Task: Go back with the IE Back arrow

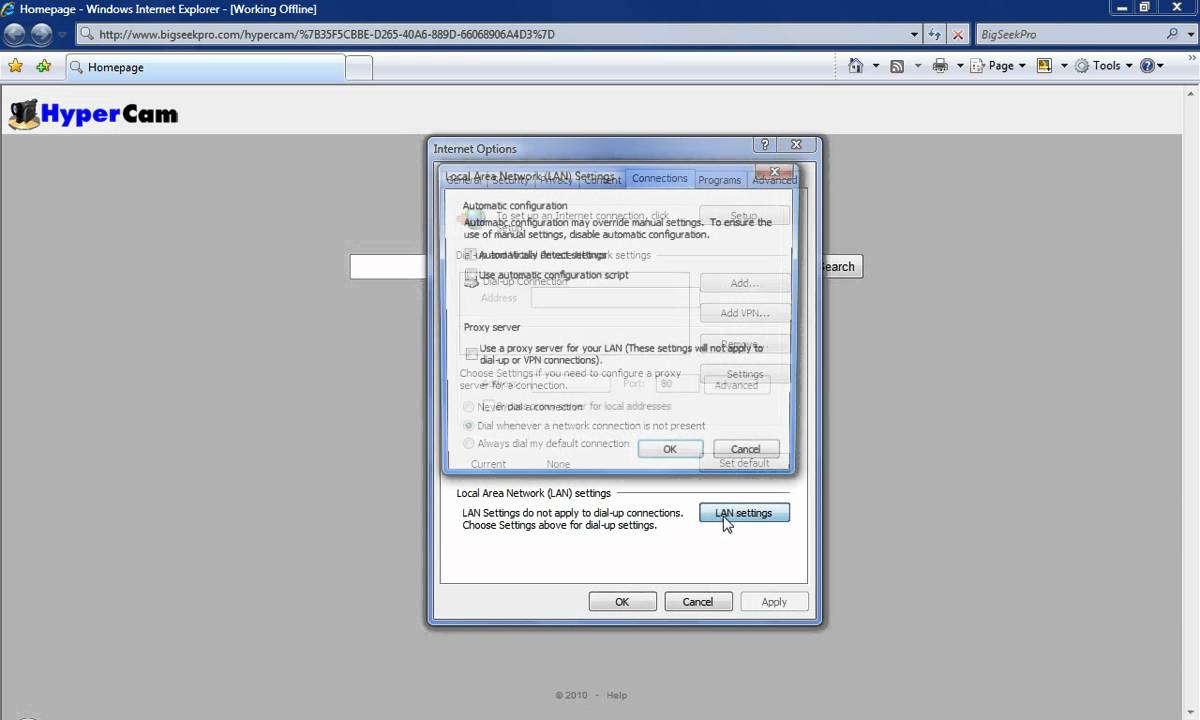Action: click(15, 34)
